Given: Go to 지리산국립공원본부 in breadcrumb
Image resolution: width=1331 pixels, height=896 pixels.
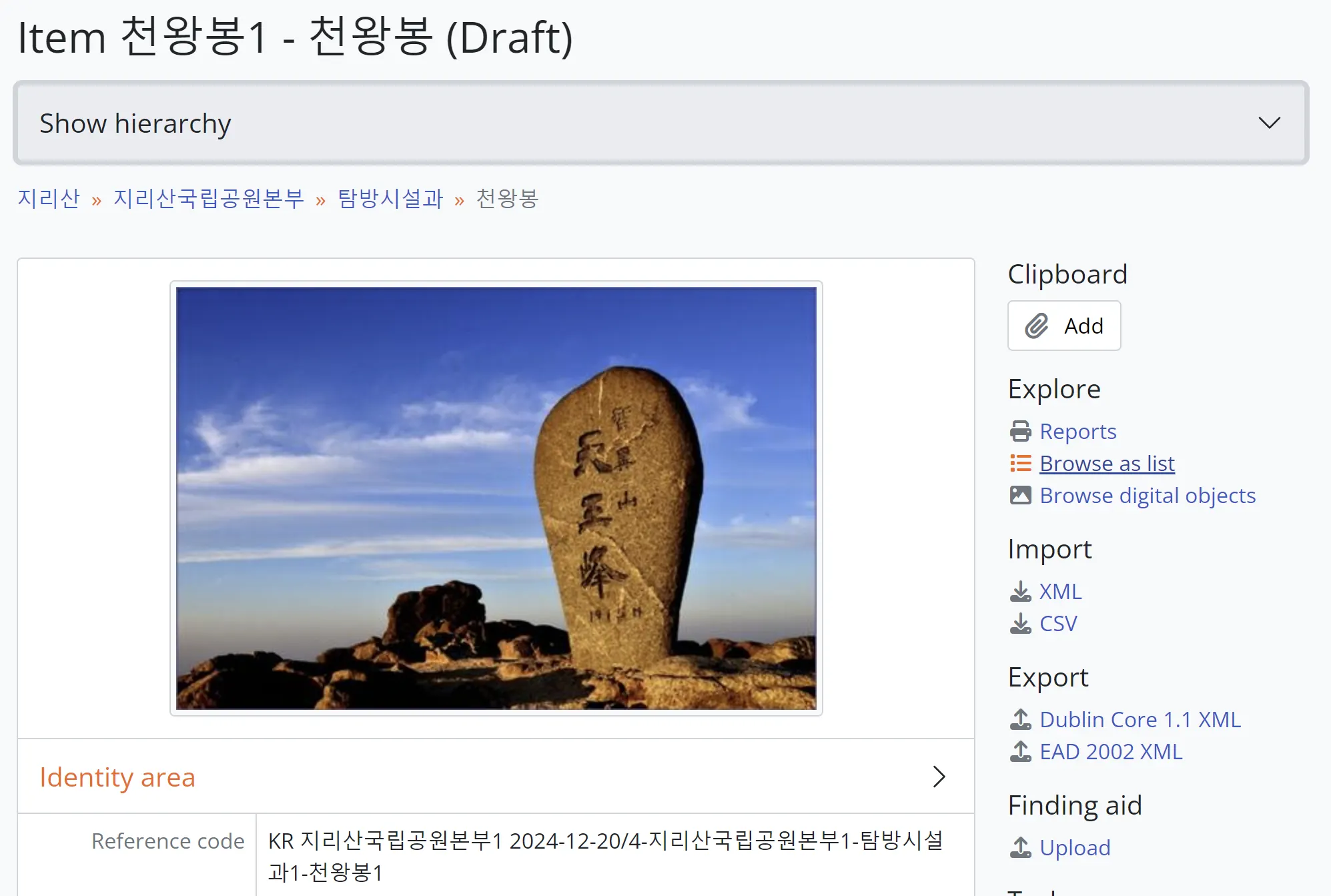Looking at the screenshot, I should 208,198.
